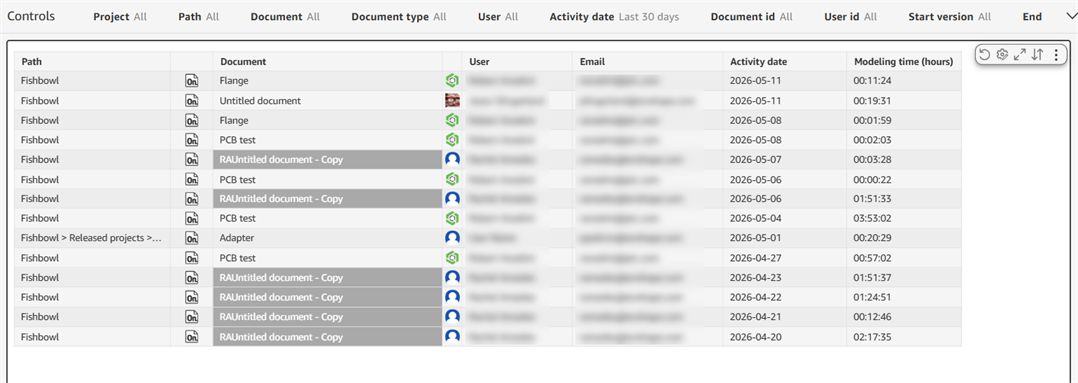Open the format visual gear icon
The width and height of the screenshot is (1078, 383).
(1002, 55)
